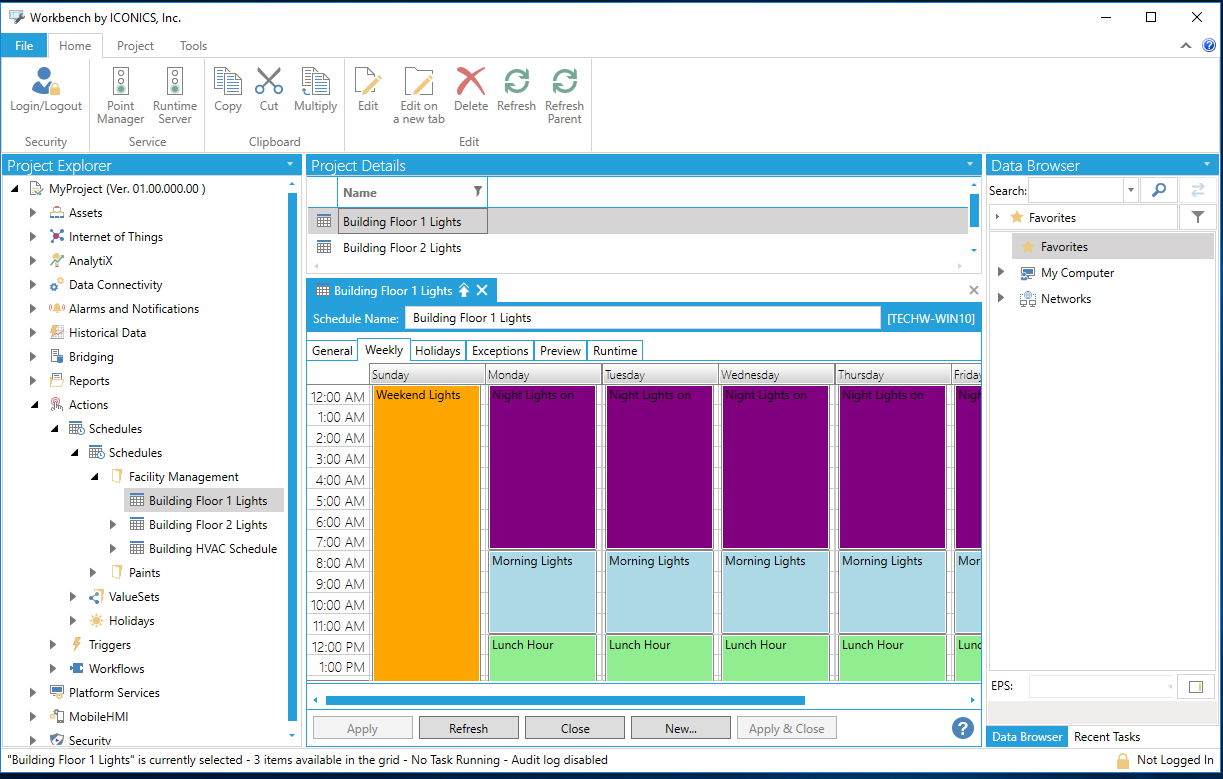This screenshot has height=779, width=1223.
Task: Collapse the Facility Management folder
Action: [94, 477]
